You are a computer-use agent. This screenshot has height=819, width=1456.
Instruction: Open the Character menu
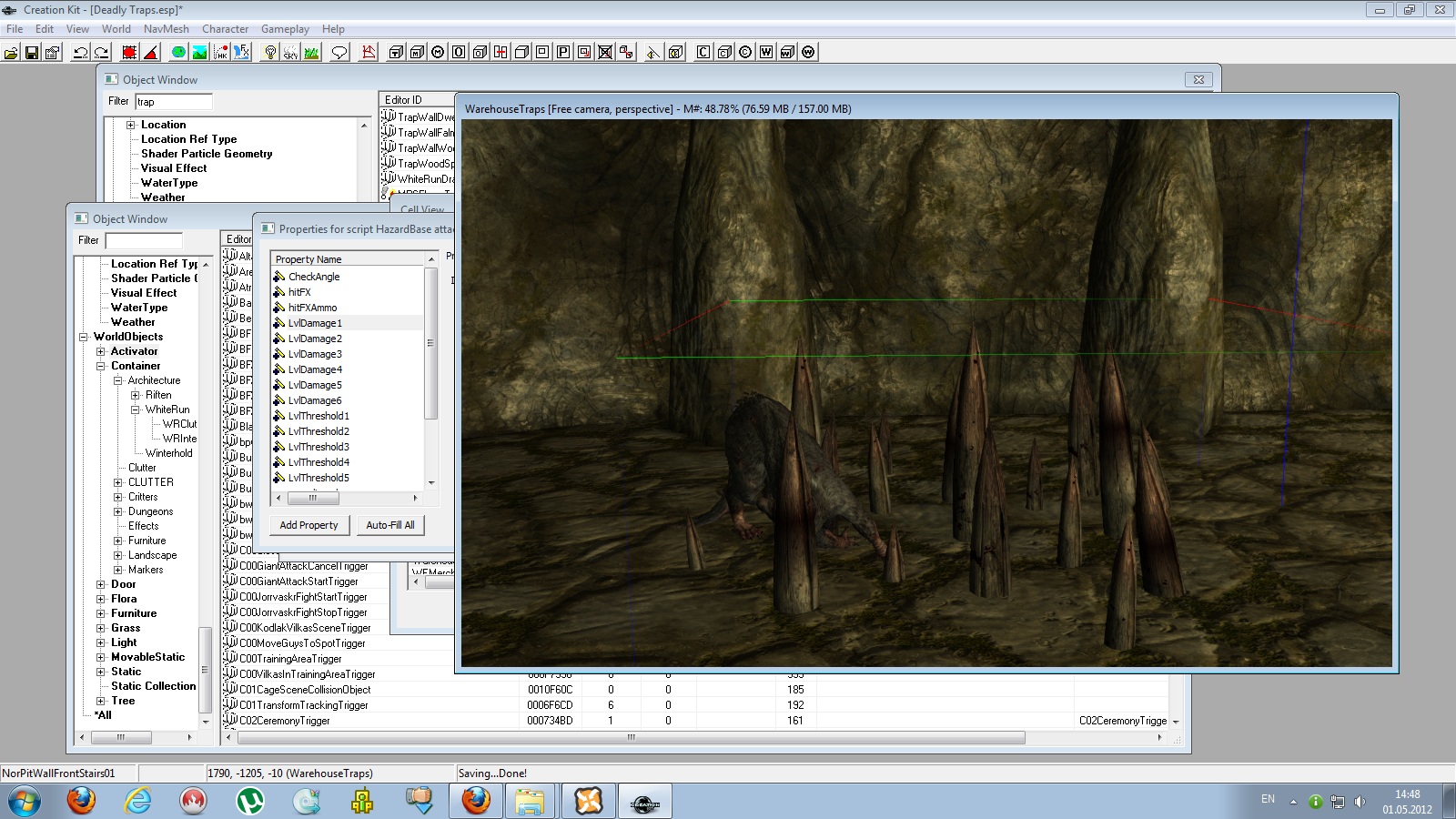(226, 29)
